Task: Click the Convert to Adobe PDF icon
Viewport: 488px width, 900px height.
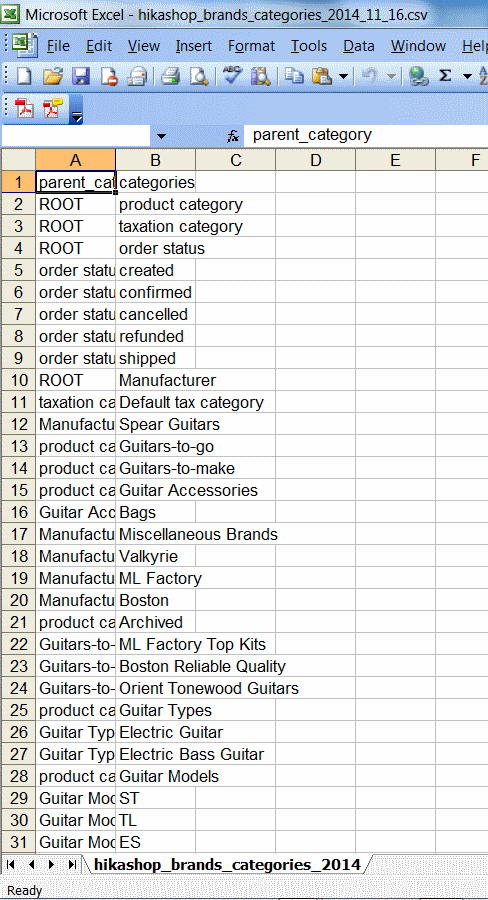Action: click(x=25, y=107)
